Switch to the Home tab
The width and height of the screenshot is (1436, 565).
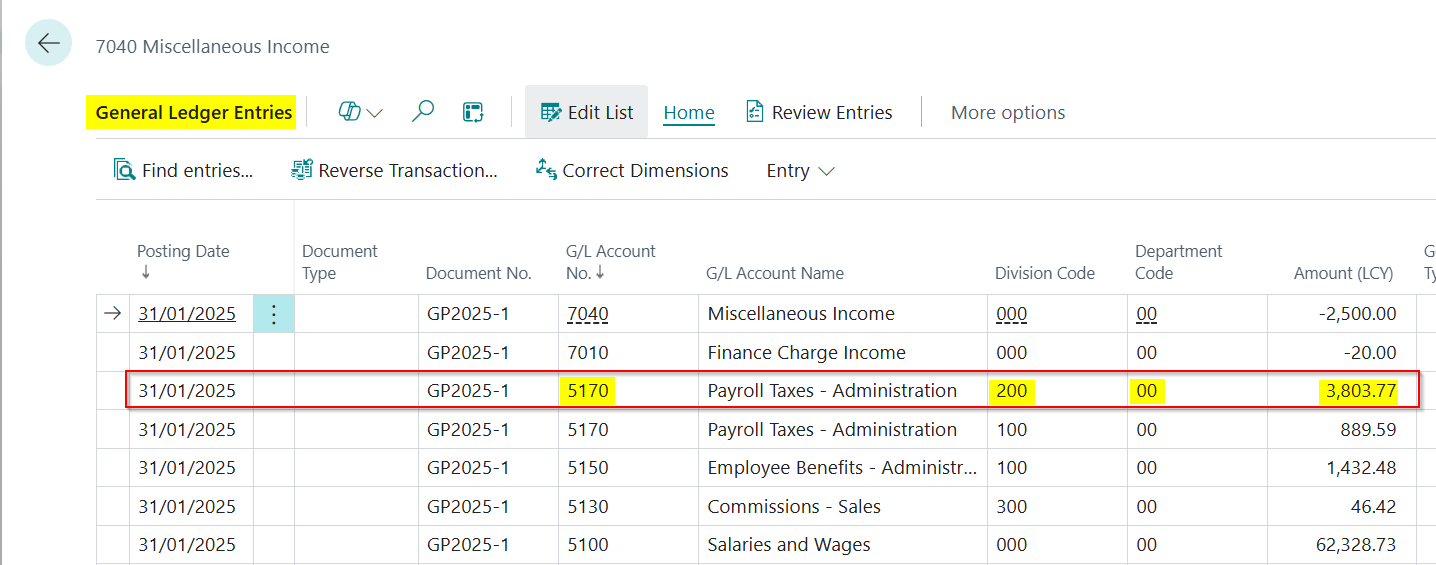(x=689, y=113)
